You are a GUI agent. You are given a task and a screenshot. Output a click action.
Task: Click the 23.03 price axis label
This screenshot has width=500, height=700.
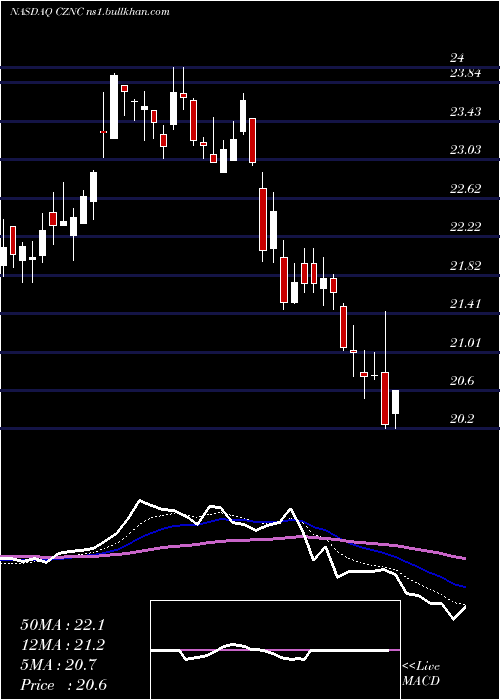(466, 150)
